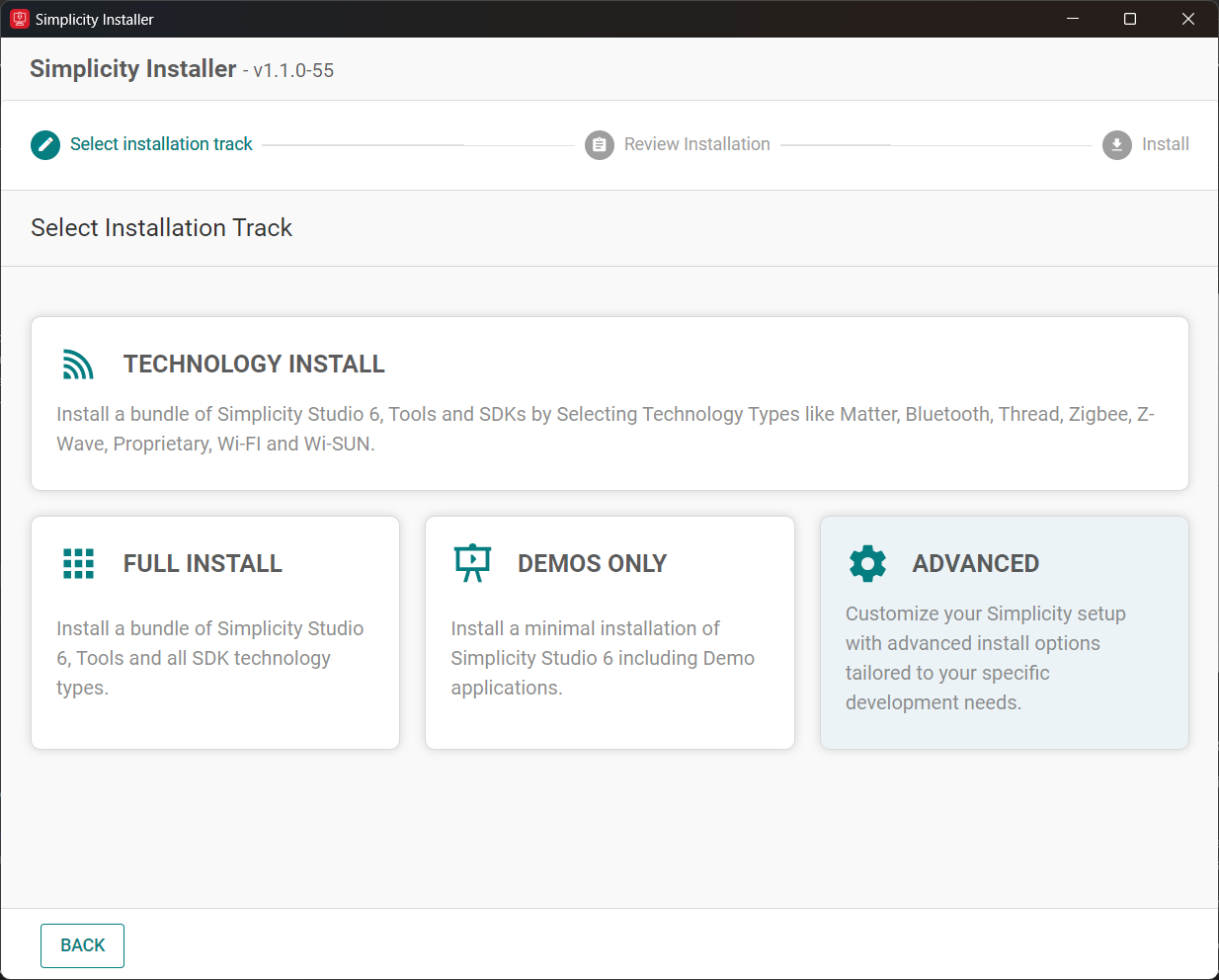Click the Select Installation Track heading
This screenshot has width=1219, height=980.
[x=161, y=227]
